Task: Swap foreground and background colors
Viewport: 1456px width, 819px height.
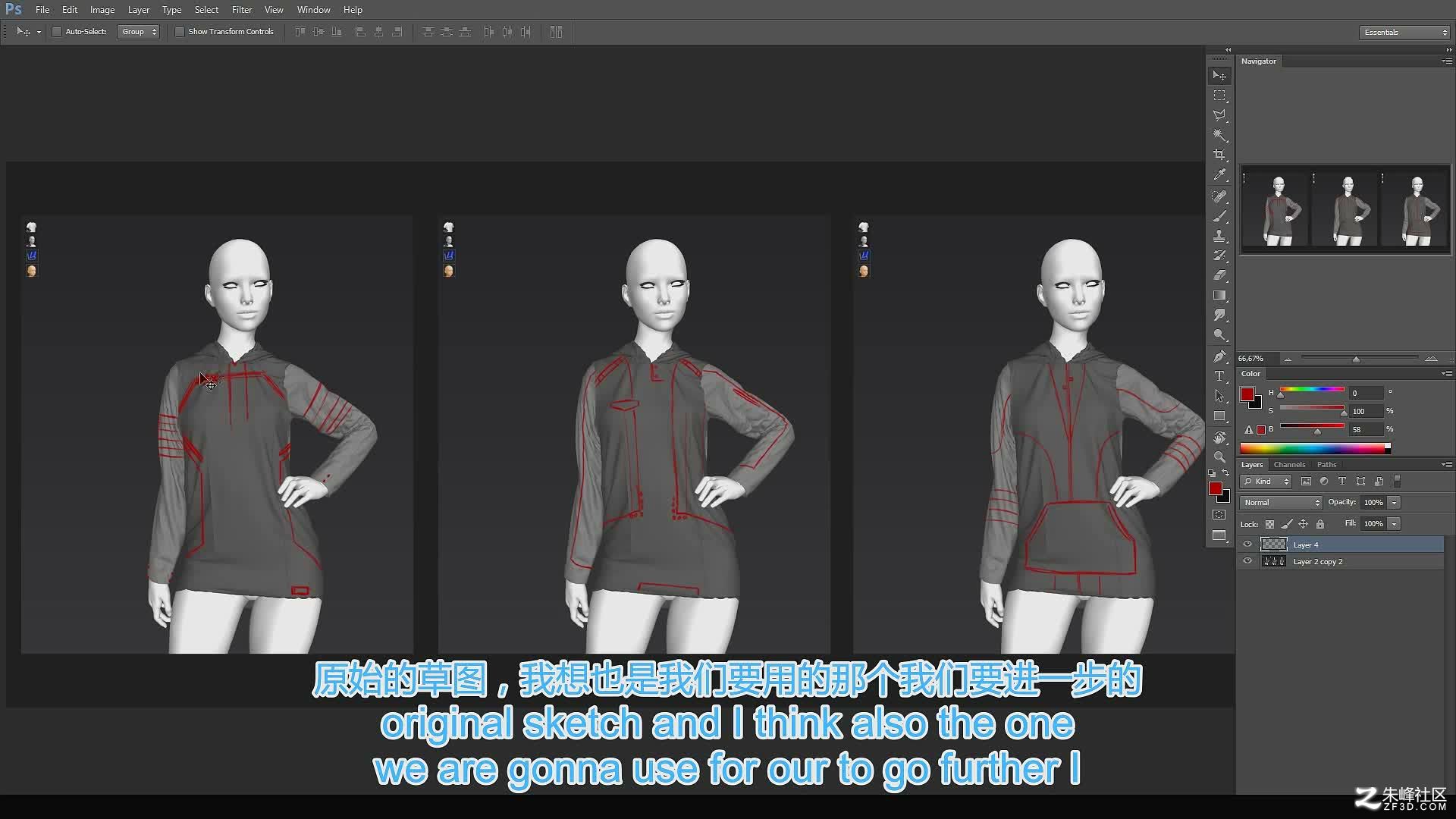Action: [x=1225, y=473]
